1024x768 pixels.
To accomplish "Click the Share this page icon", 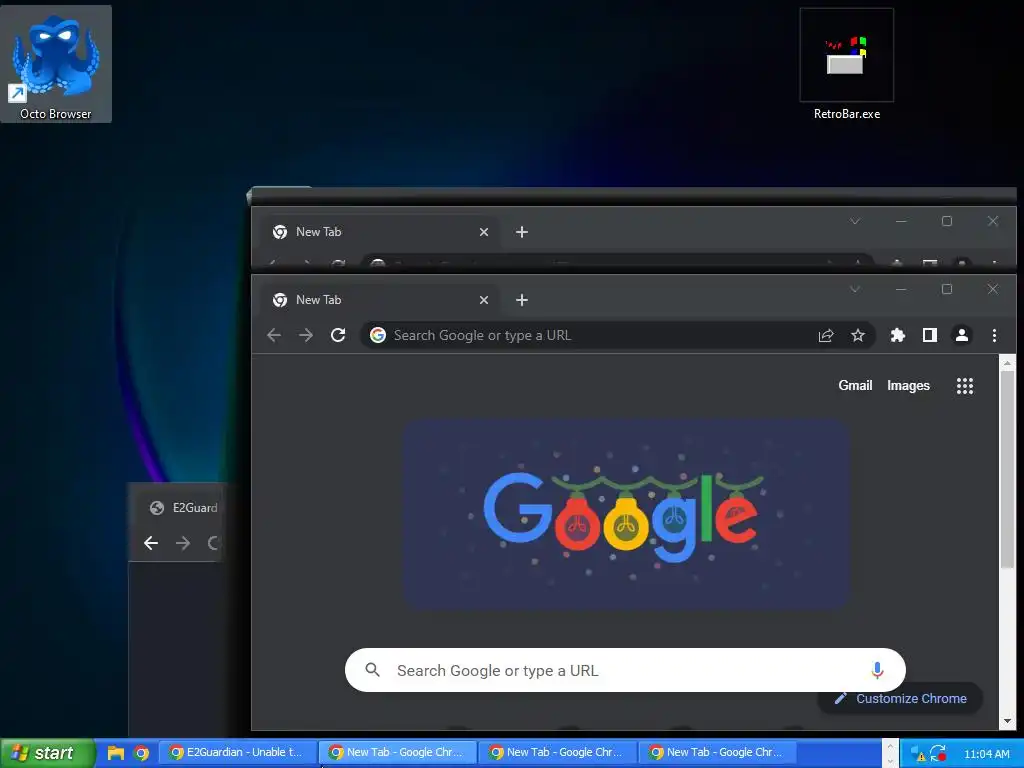I will [x=825, y=335].
